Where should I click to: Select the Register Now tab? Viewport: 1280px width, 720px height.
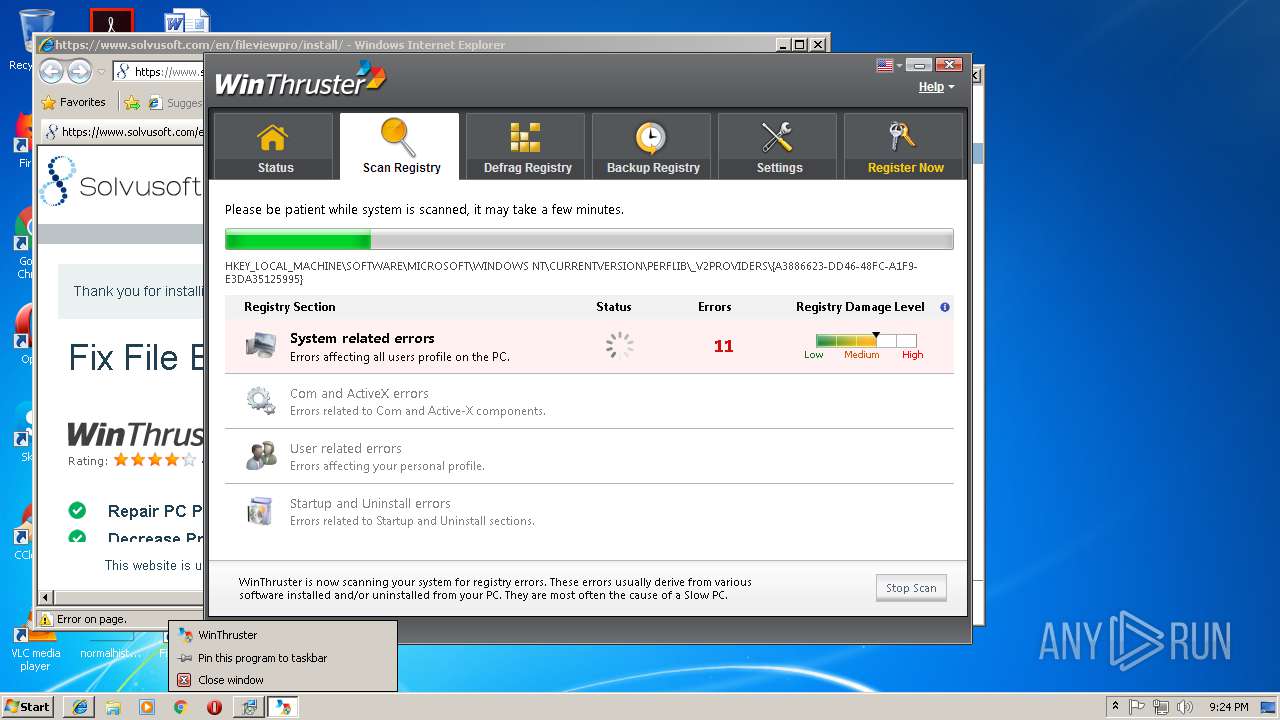(x=904, y=146)
